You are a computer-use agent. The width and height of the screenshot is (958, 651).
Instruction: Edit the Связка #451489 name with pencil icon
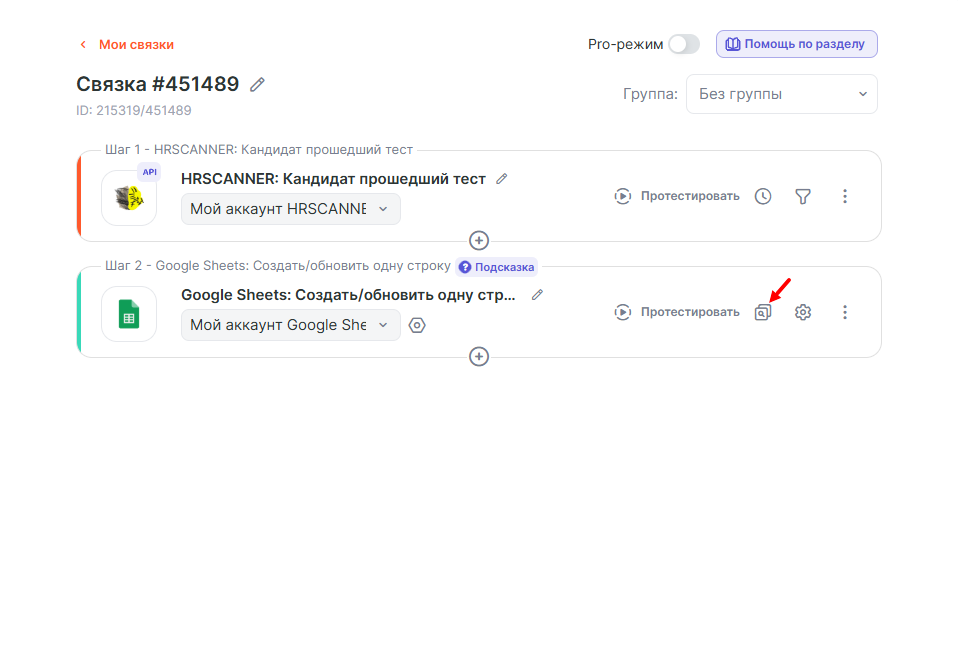point(257,85)
